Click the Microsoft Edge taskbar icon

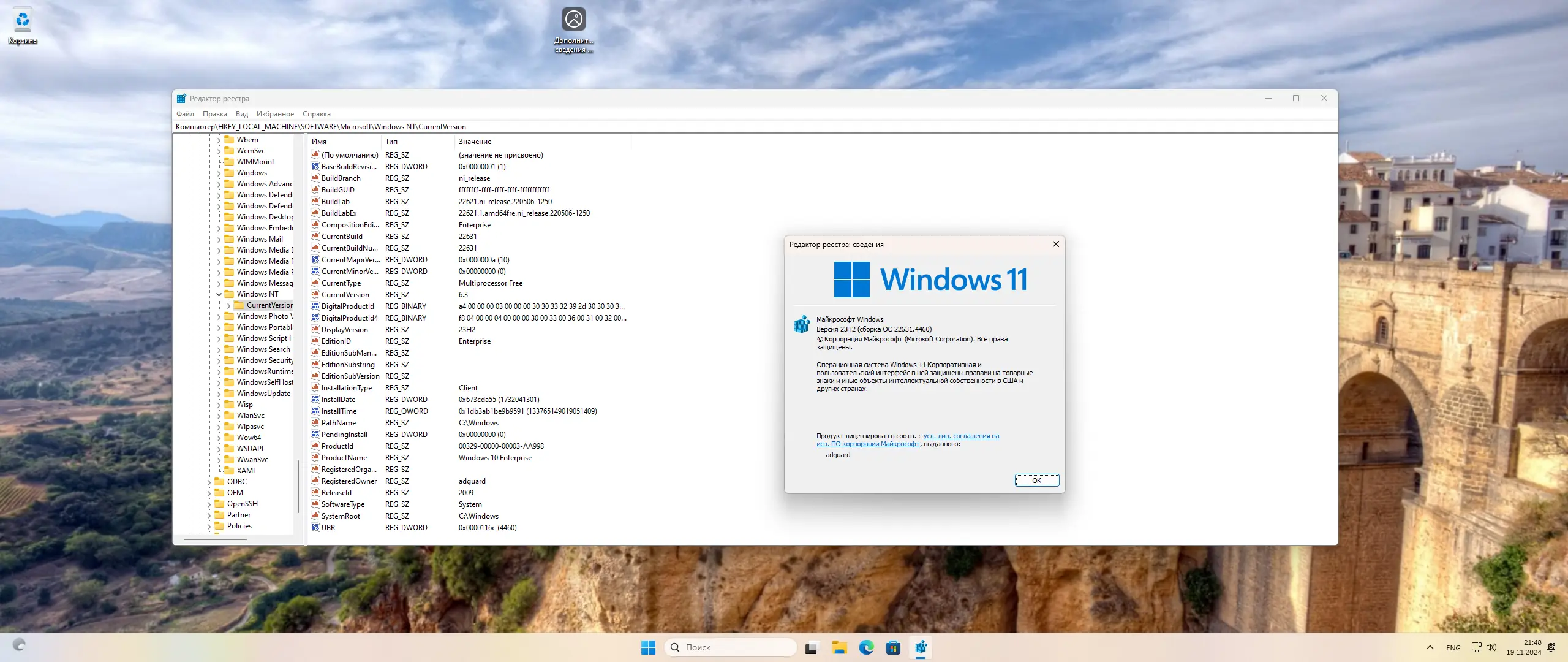[x=866, y=647]
